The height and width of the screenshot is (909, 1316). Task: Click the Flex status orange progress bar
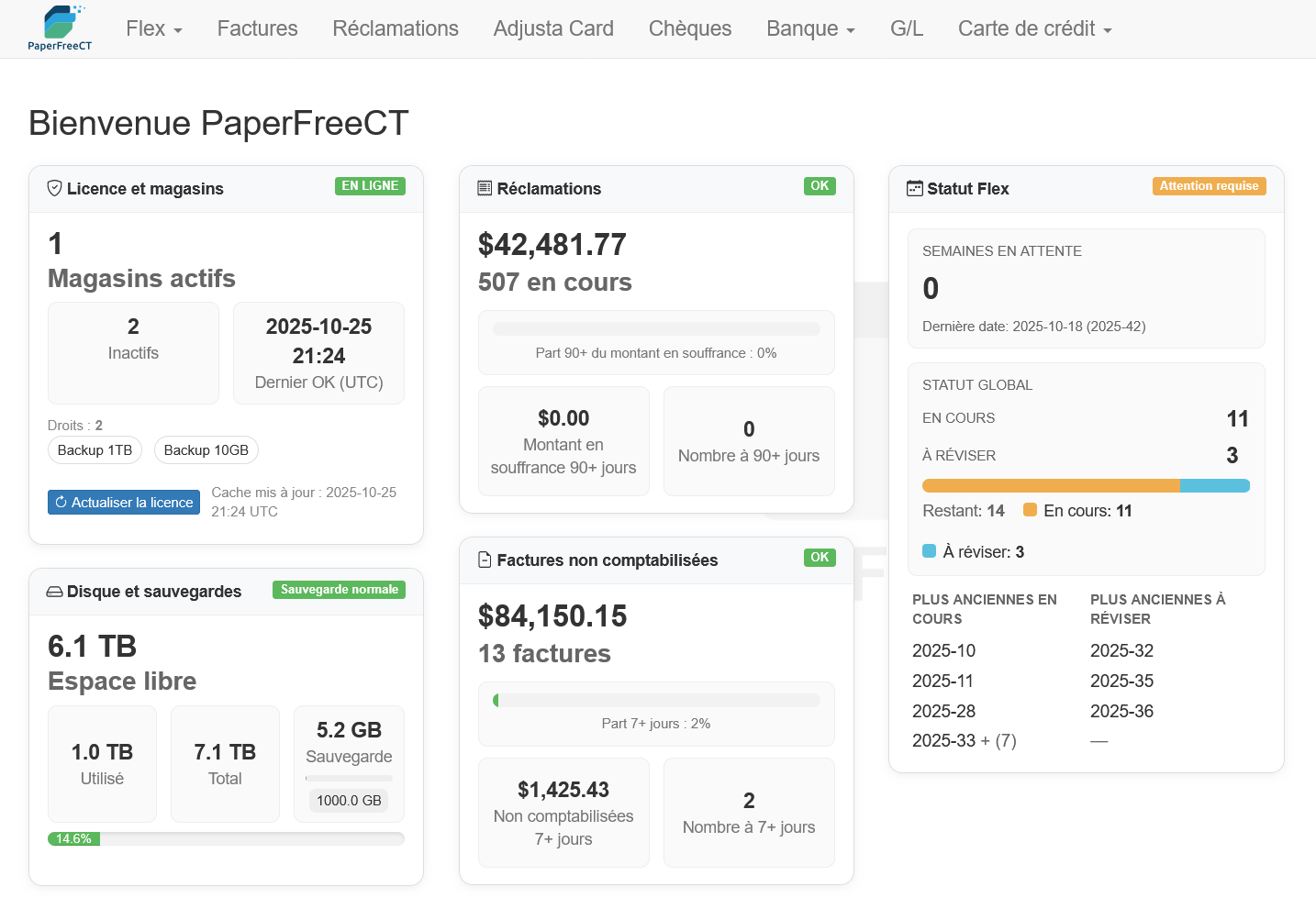pos(1050,486)
